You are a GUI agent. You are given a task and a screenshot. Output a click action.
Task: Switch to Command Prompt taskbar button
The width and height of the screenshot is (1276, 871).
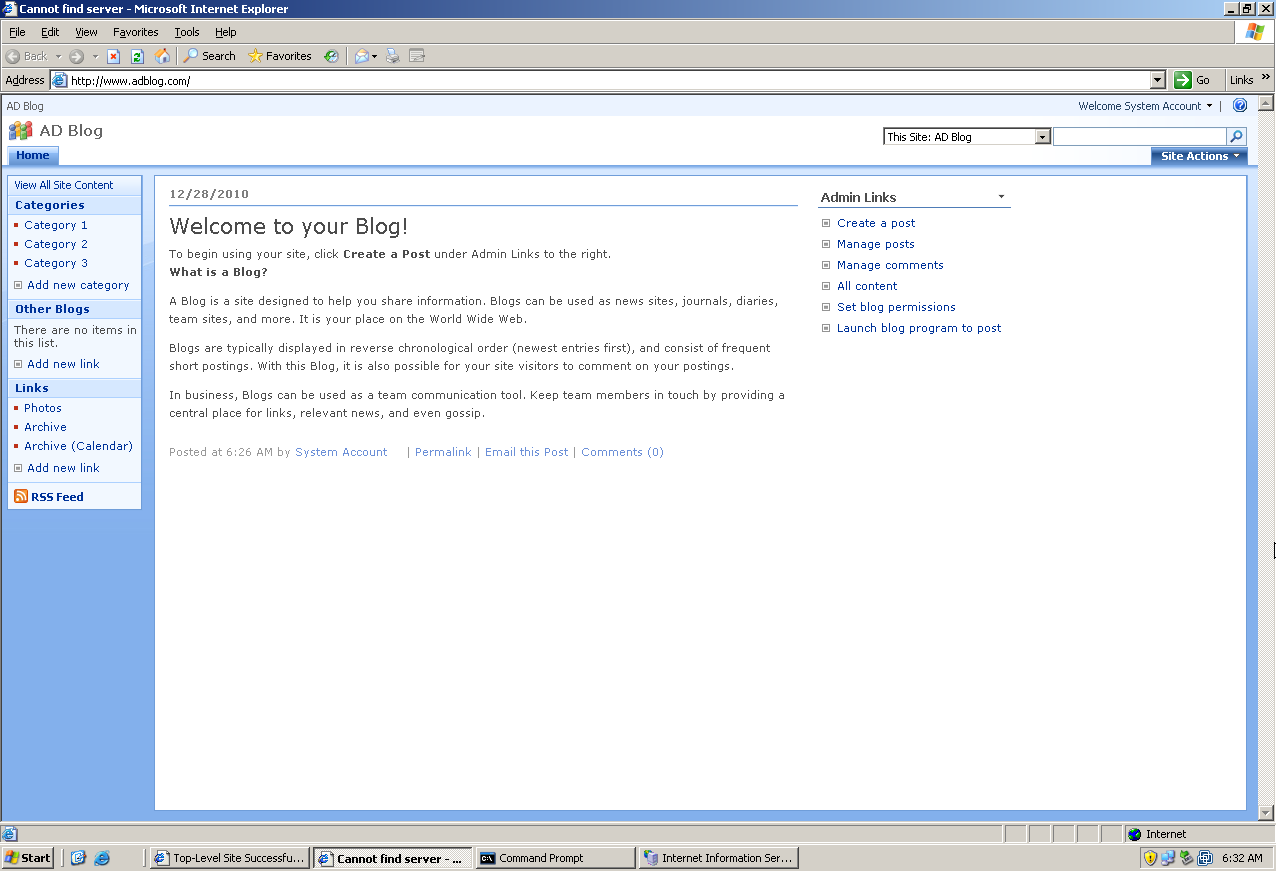(x=555, y=858)
